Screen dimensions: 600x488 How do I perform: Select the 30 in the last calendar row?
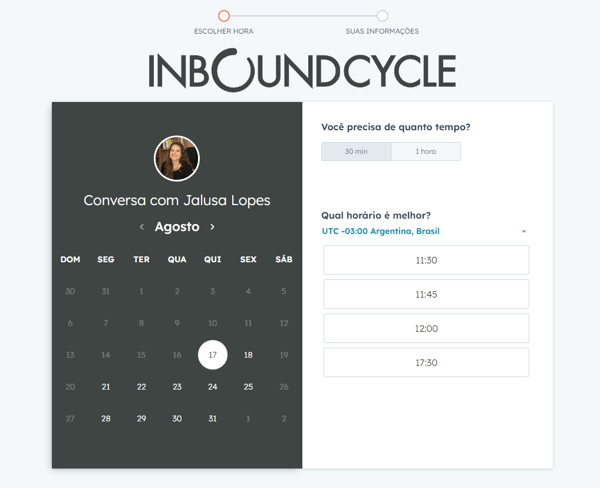click(x=177, y=419)
